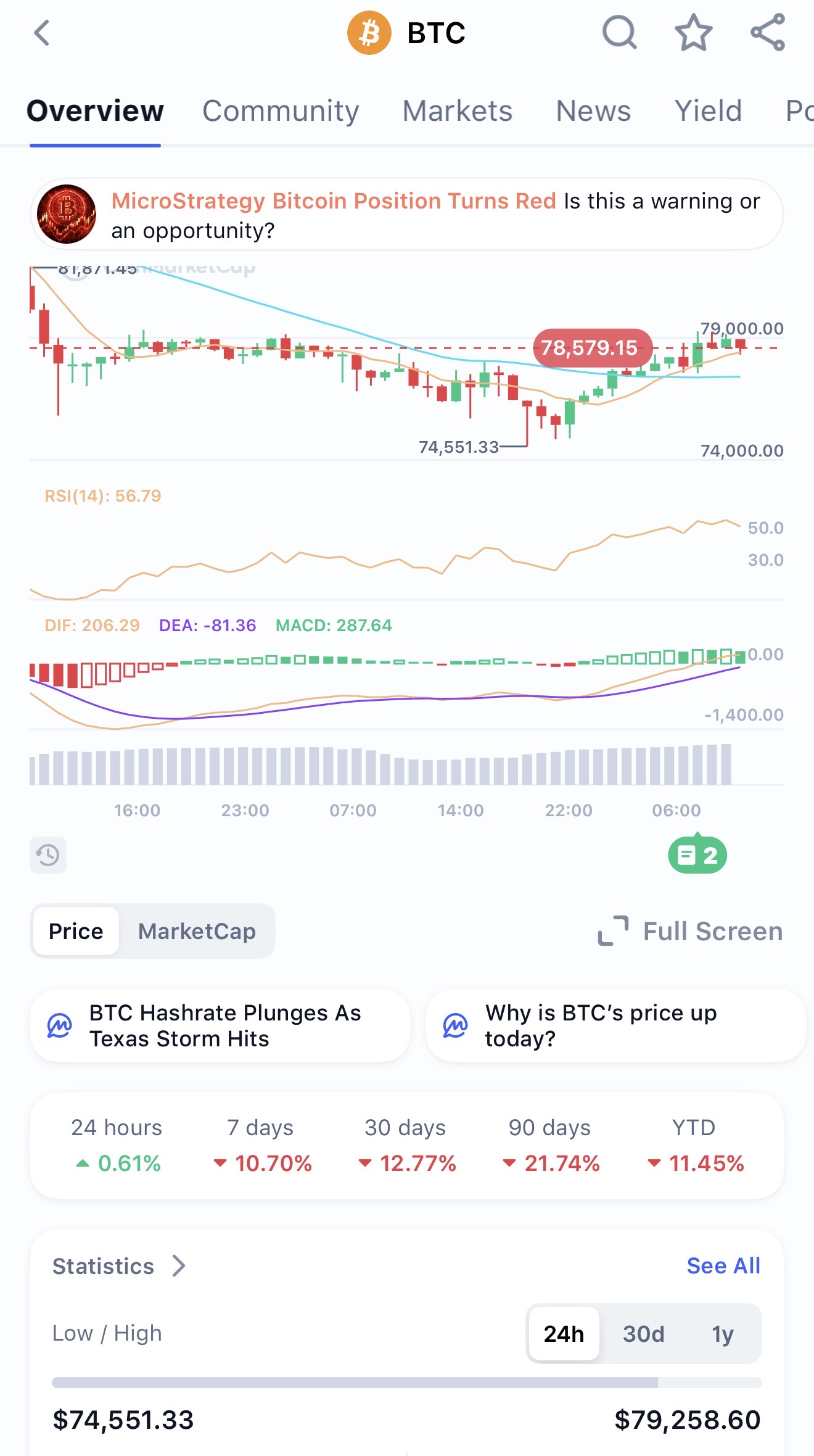Tap See All statistics link
This screenshot has height=1456, width=814.
tap(723, 1266)
